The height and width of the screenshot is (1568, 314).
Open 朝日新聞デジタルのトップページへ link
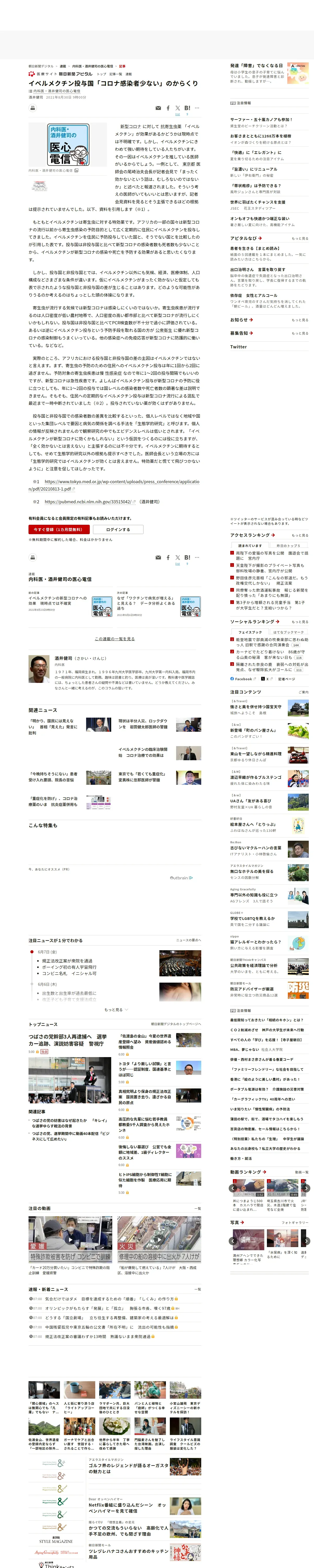point(176,1024)
